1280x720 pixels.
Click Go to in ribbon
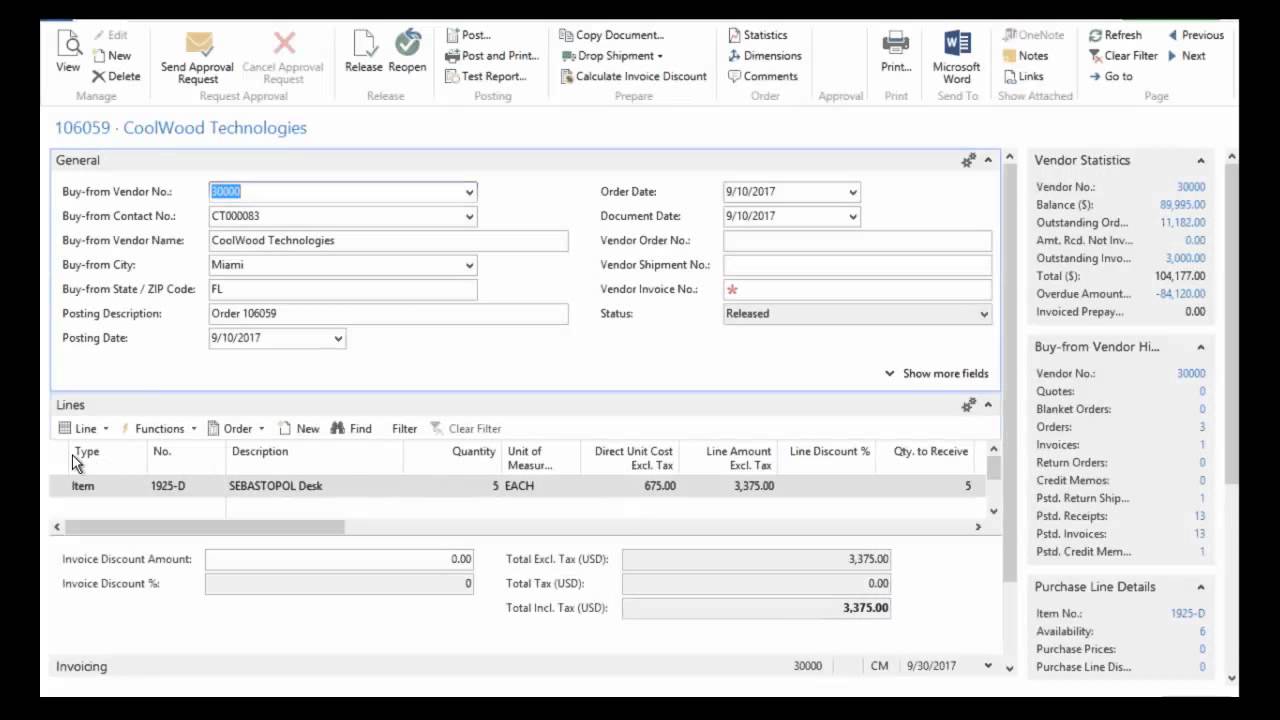pyautogui.click(x=1110, y=76)
